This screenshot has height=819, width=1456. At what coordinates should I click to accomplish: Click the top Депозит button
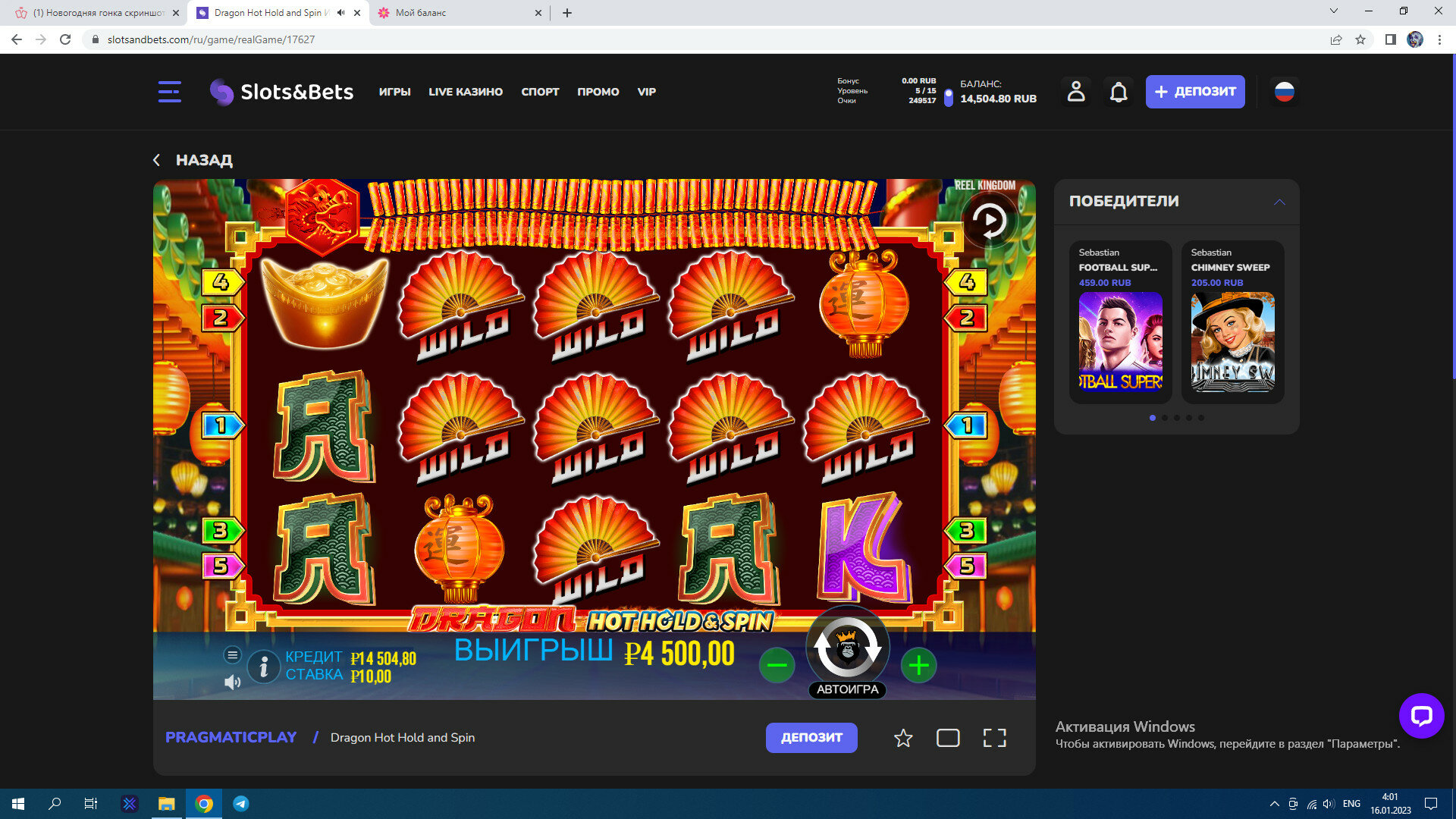[x=1194, y=92]
